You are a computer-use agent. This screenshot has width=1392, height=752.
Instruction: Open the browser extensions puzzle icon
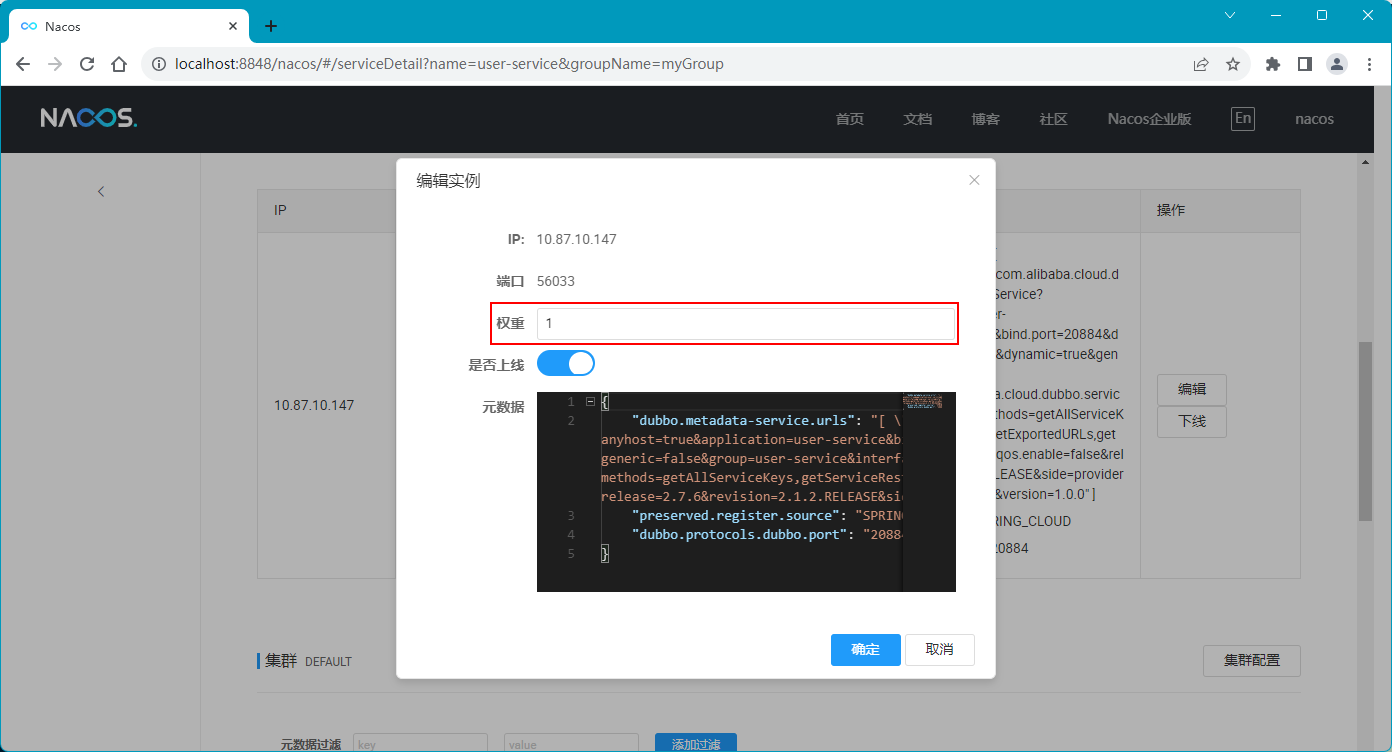tap(1273, 64)
